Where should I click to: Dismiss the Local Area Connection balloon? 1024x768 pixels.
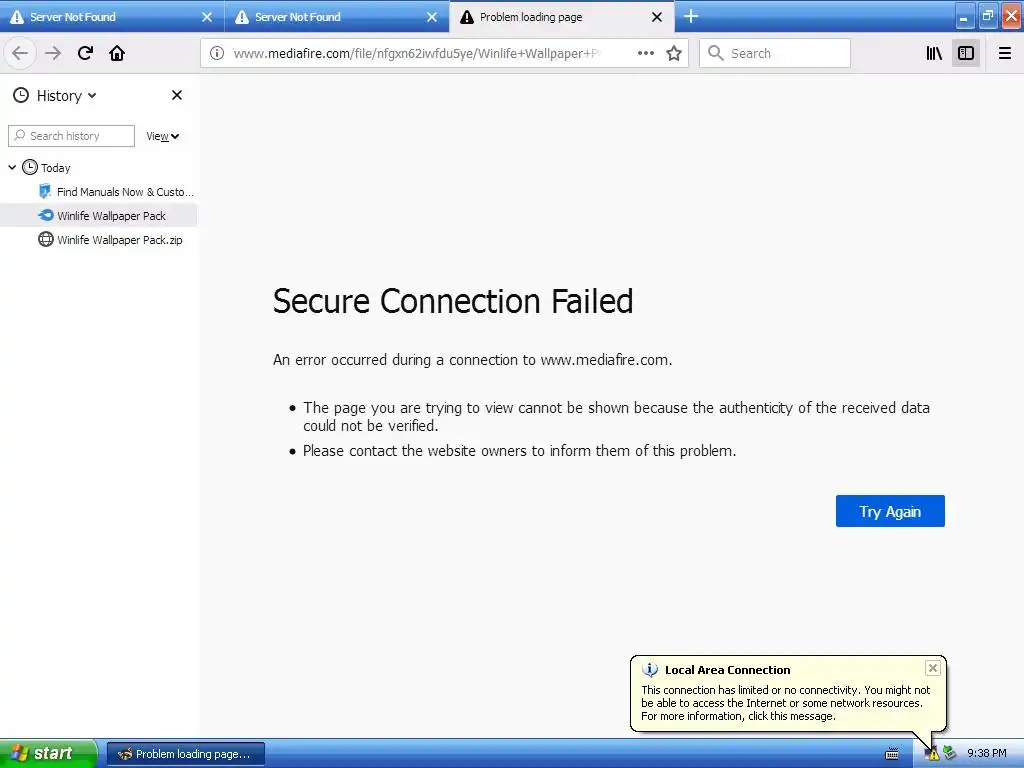point(933,667)
